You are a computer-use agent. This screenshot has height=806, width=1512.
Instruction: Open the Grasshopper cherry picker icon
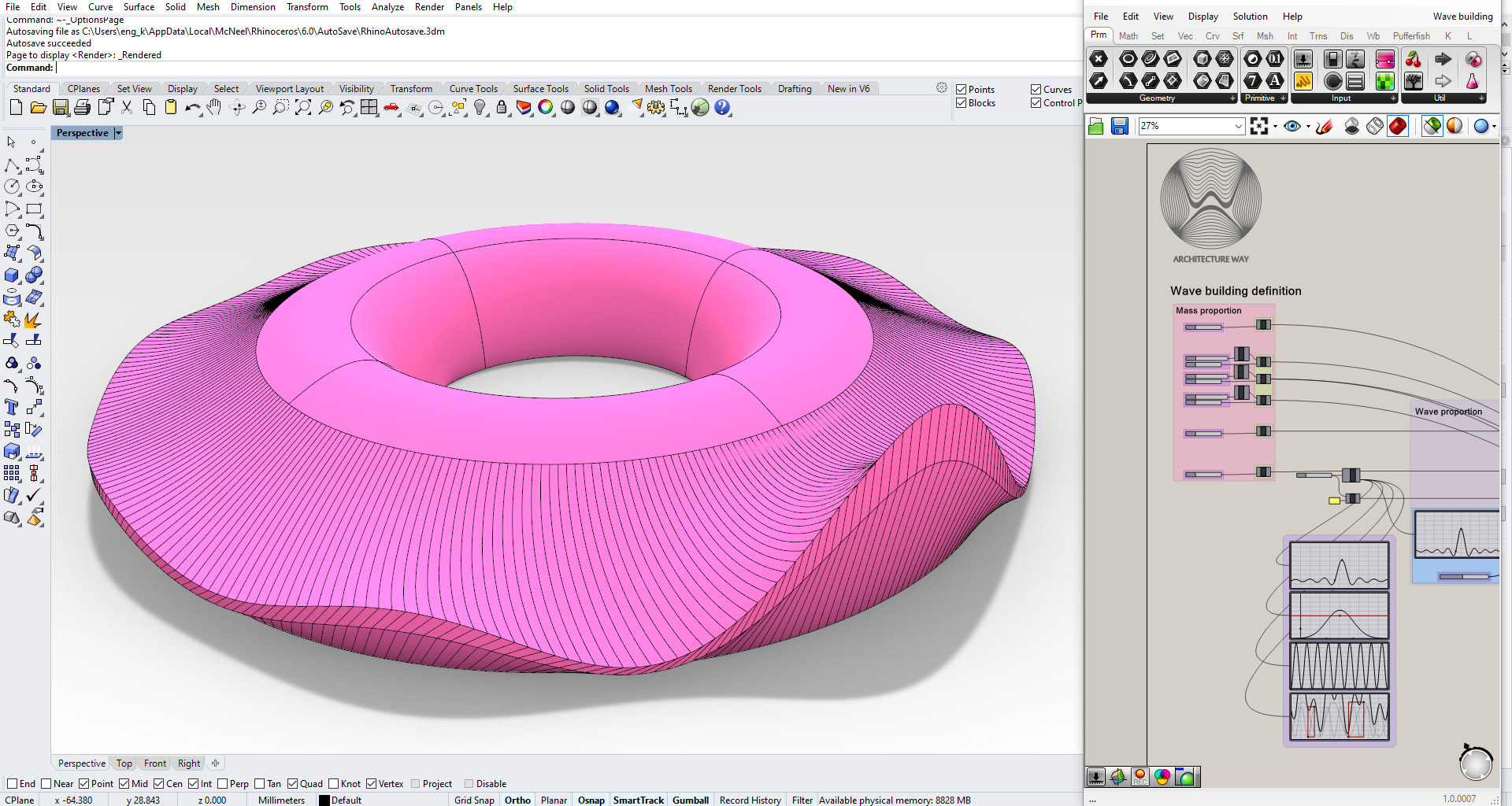click(x=1413, y=60)
